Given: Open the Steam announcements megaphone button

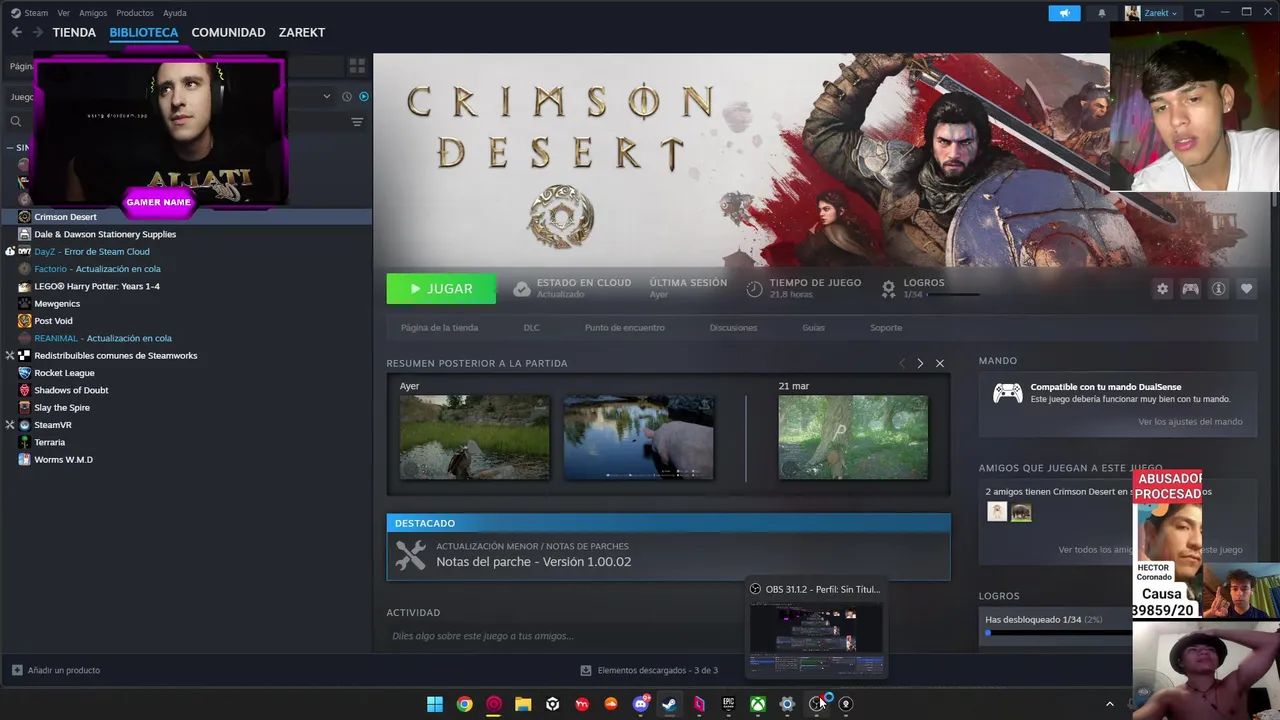Looking at the screenshot, I should 1064,13.
